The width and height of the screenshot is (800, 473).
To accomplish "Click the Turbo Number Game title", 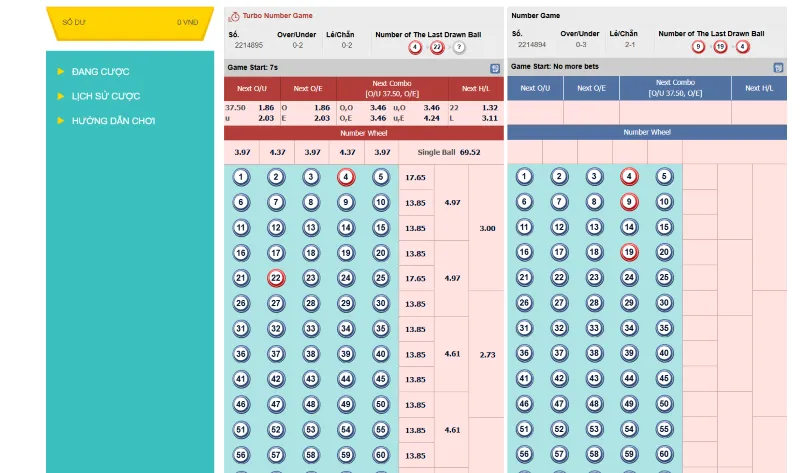I will coord(278,16).
